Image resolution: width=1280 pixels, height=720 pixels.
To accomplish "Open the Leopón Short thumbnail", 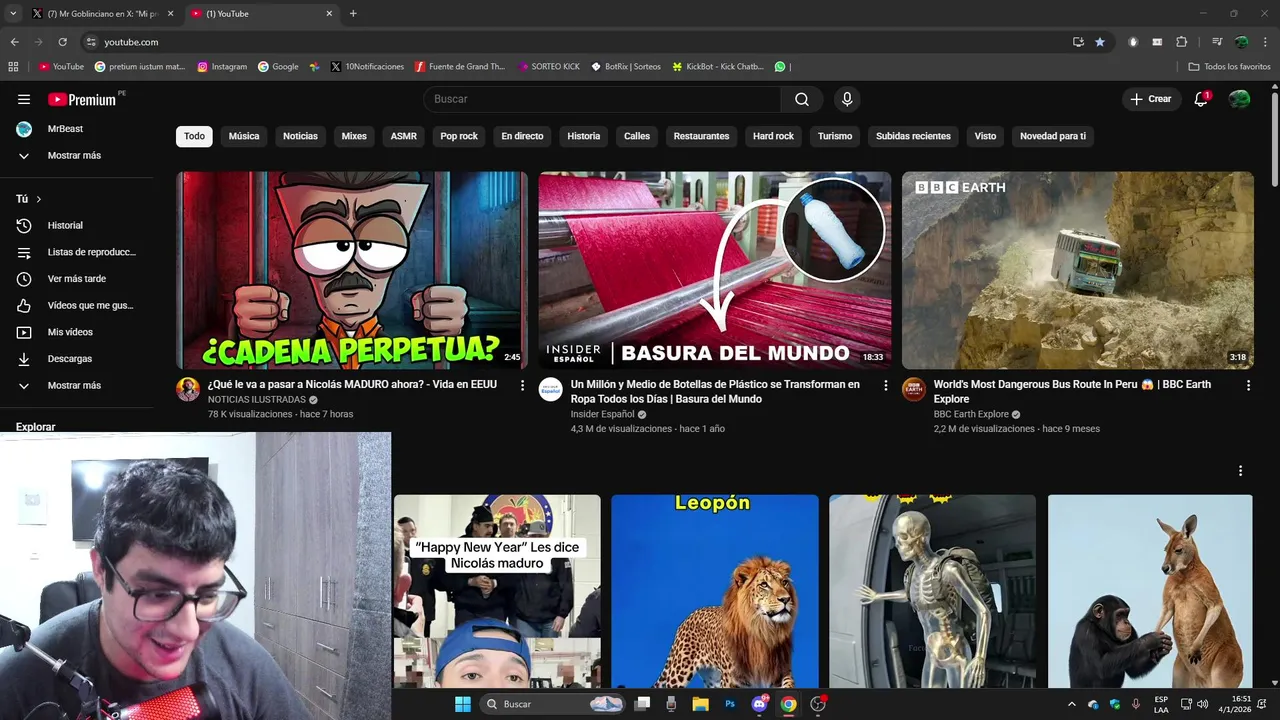I will pyautogui.click(x=715, y=591).
